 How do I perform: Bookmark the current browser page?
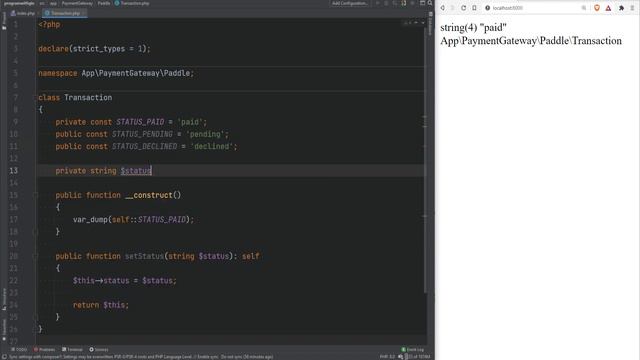474,8
